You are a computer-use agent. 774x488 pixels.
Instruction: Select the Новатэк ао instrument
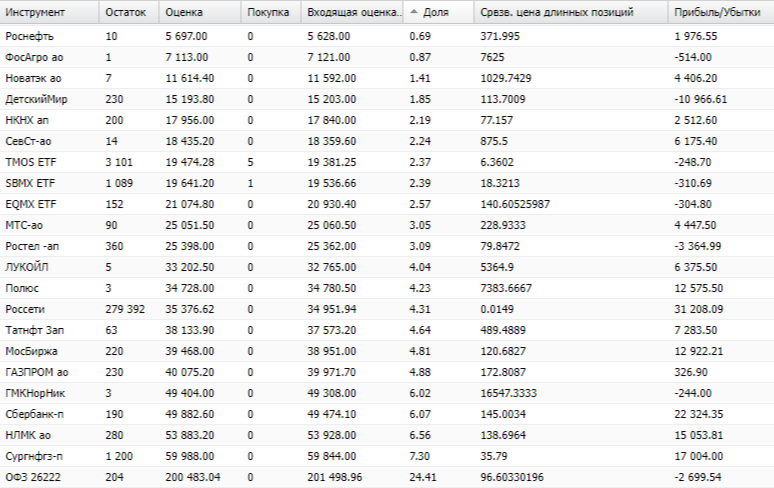pyautogui.click(x=33, y=78)
